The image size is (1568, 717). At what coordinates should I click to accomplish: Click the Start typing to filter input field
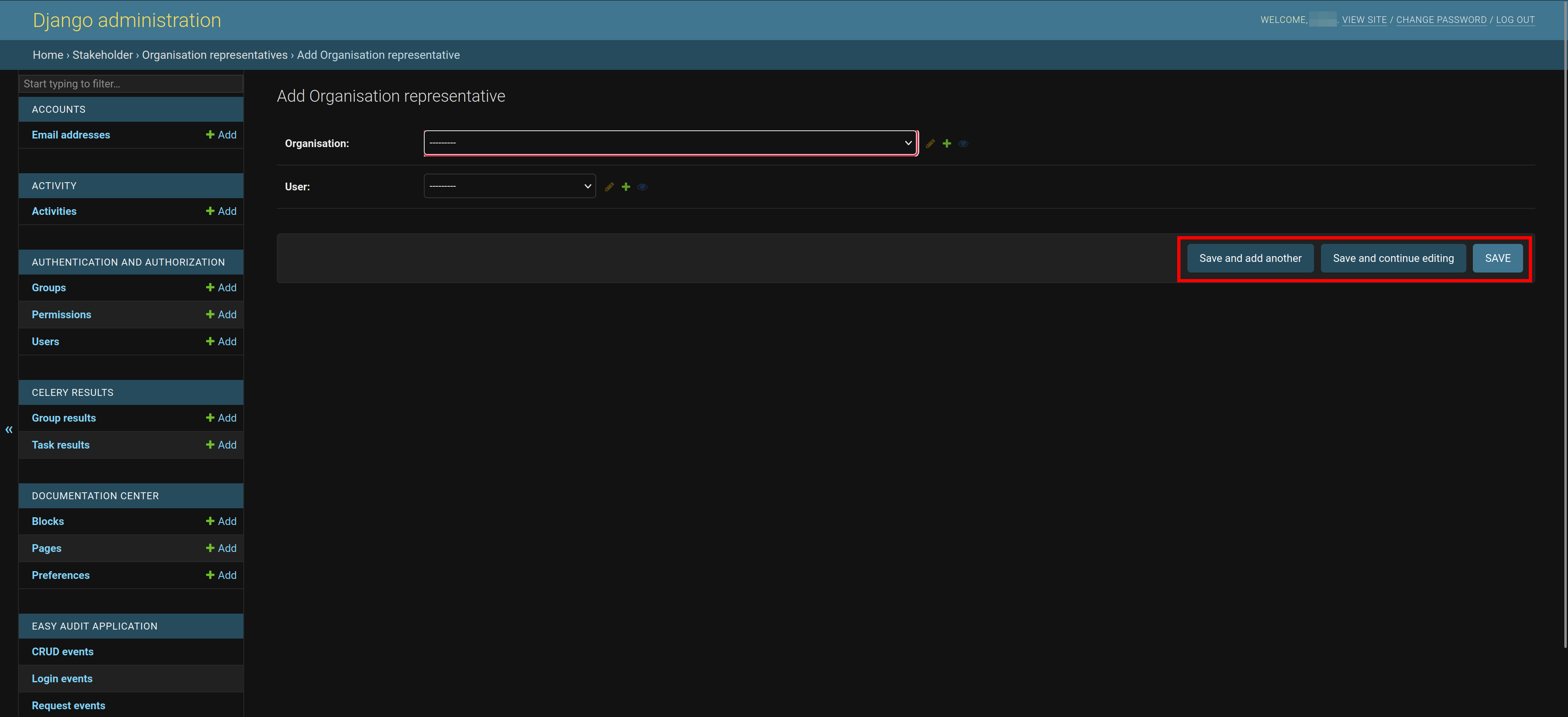129,83
